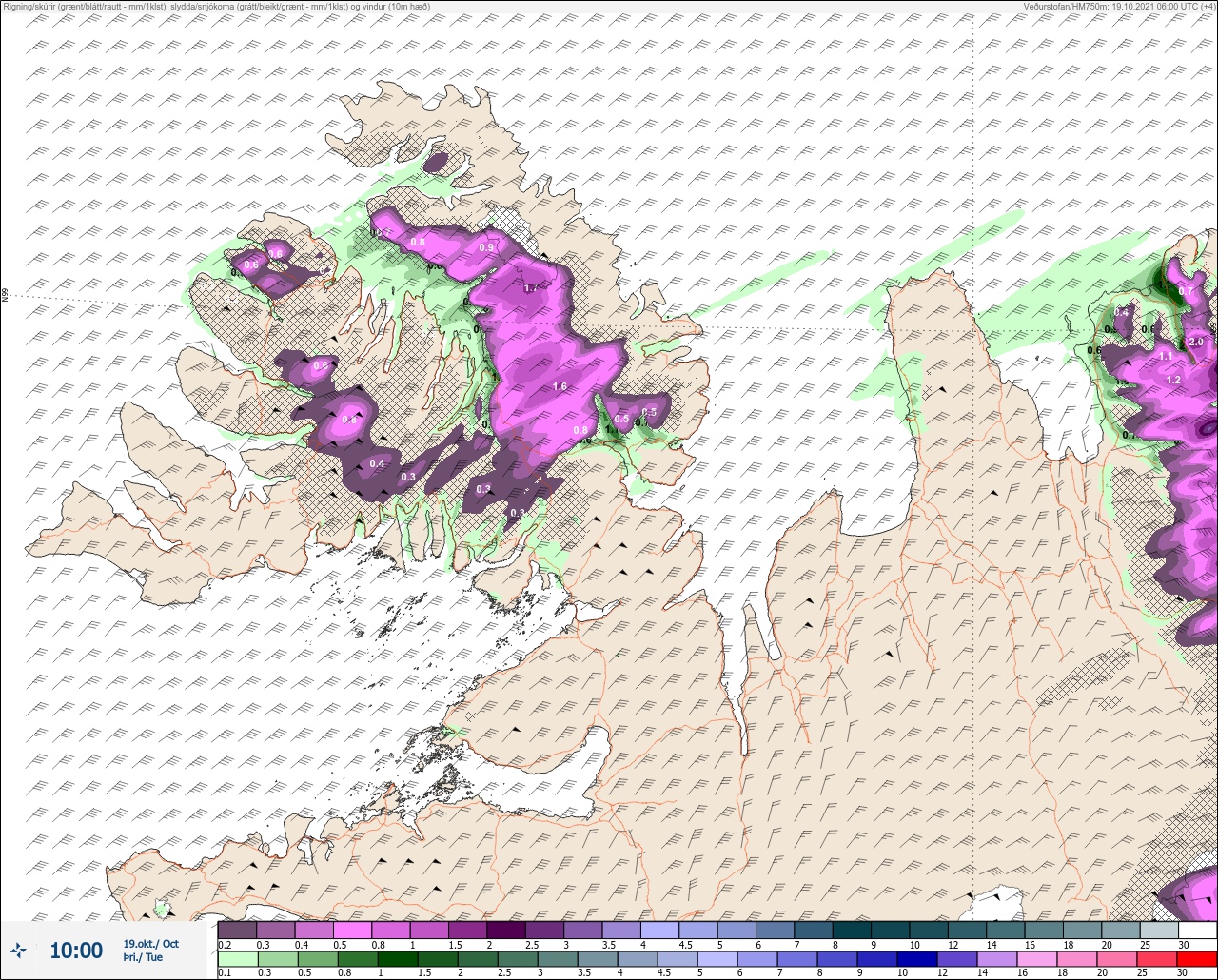1218x980 pixels.
Task: Click the 1.2 snowfall value on map
Action: (x=1173, y=380)
